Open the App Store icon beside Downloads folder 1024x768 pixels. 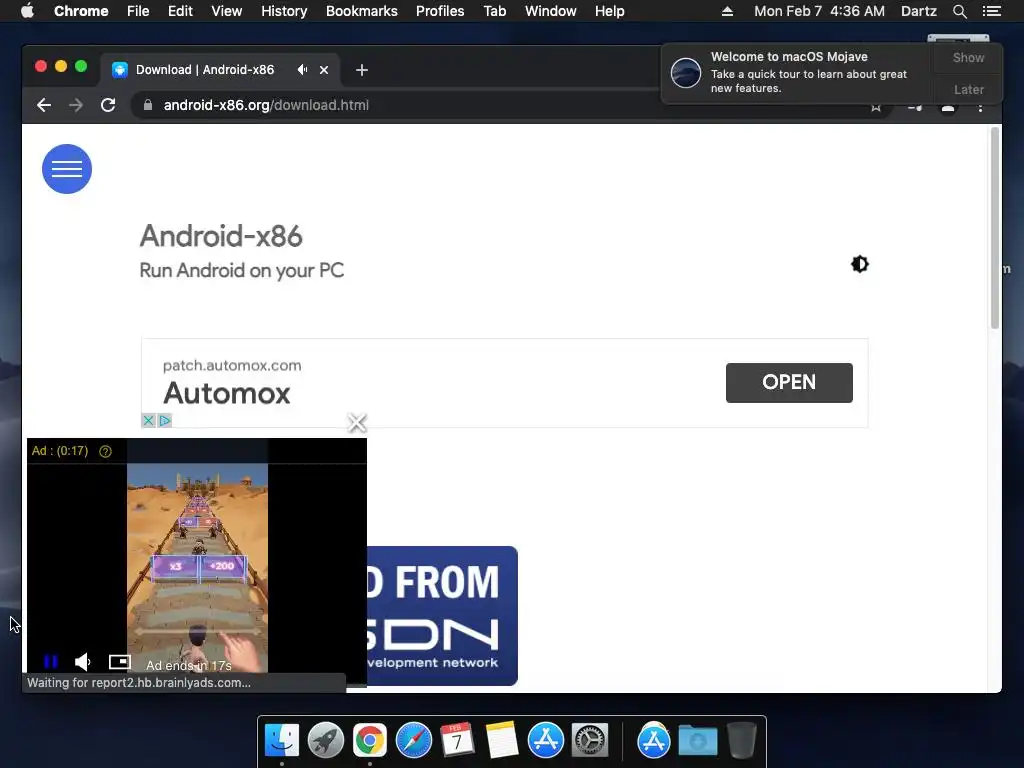[654, 740]
